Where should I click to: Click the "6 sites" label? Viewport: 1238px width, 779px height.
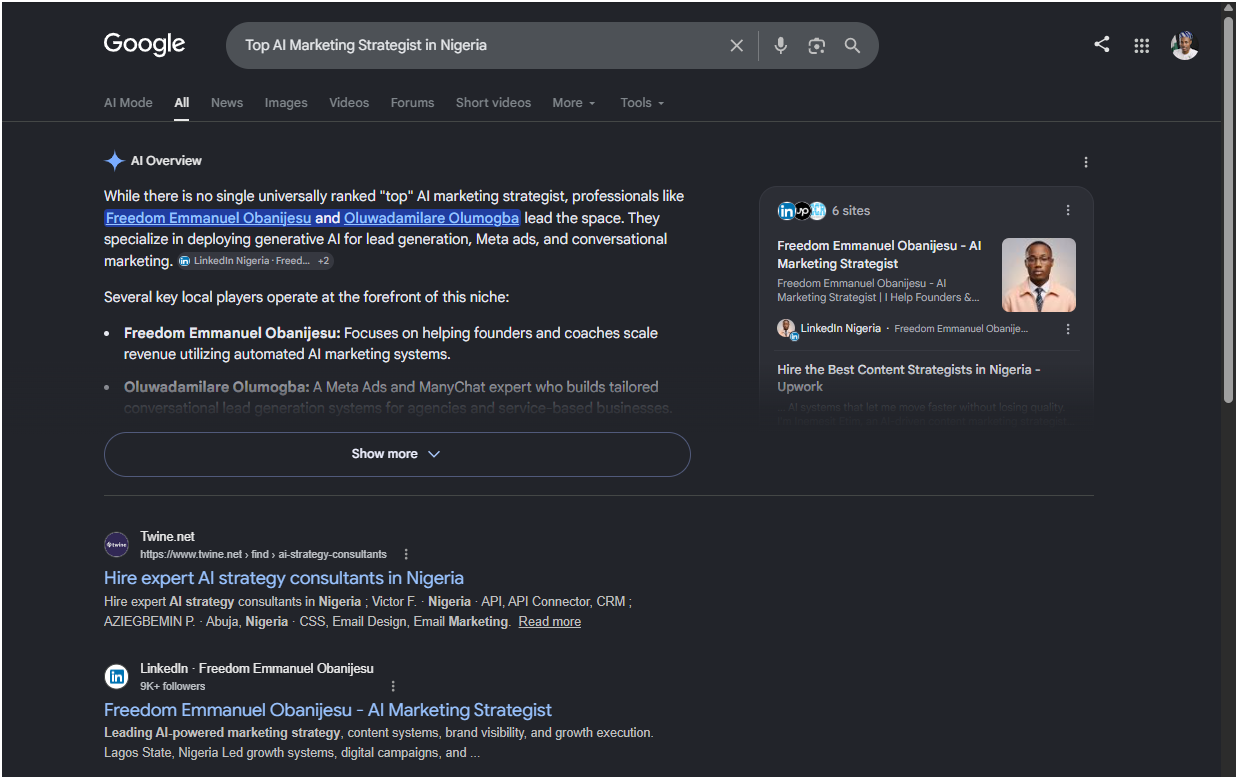pyautogui.click(x=851, y=210)
